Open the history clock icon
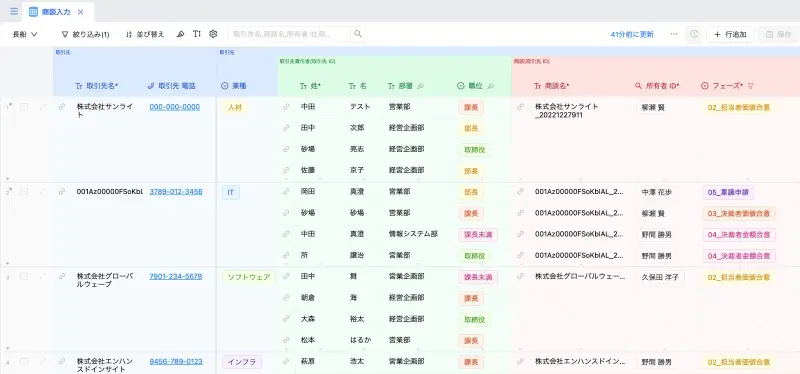The image size is (800, 374). tap(694, 34)
